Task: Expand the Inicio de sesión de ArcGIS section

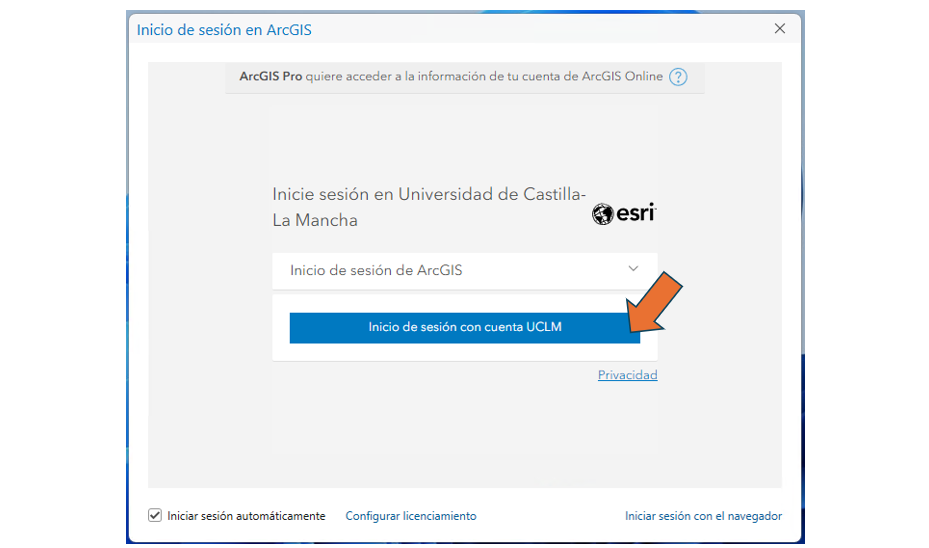Action: [464, 271]
